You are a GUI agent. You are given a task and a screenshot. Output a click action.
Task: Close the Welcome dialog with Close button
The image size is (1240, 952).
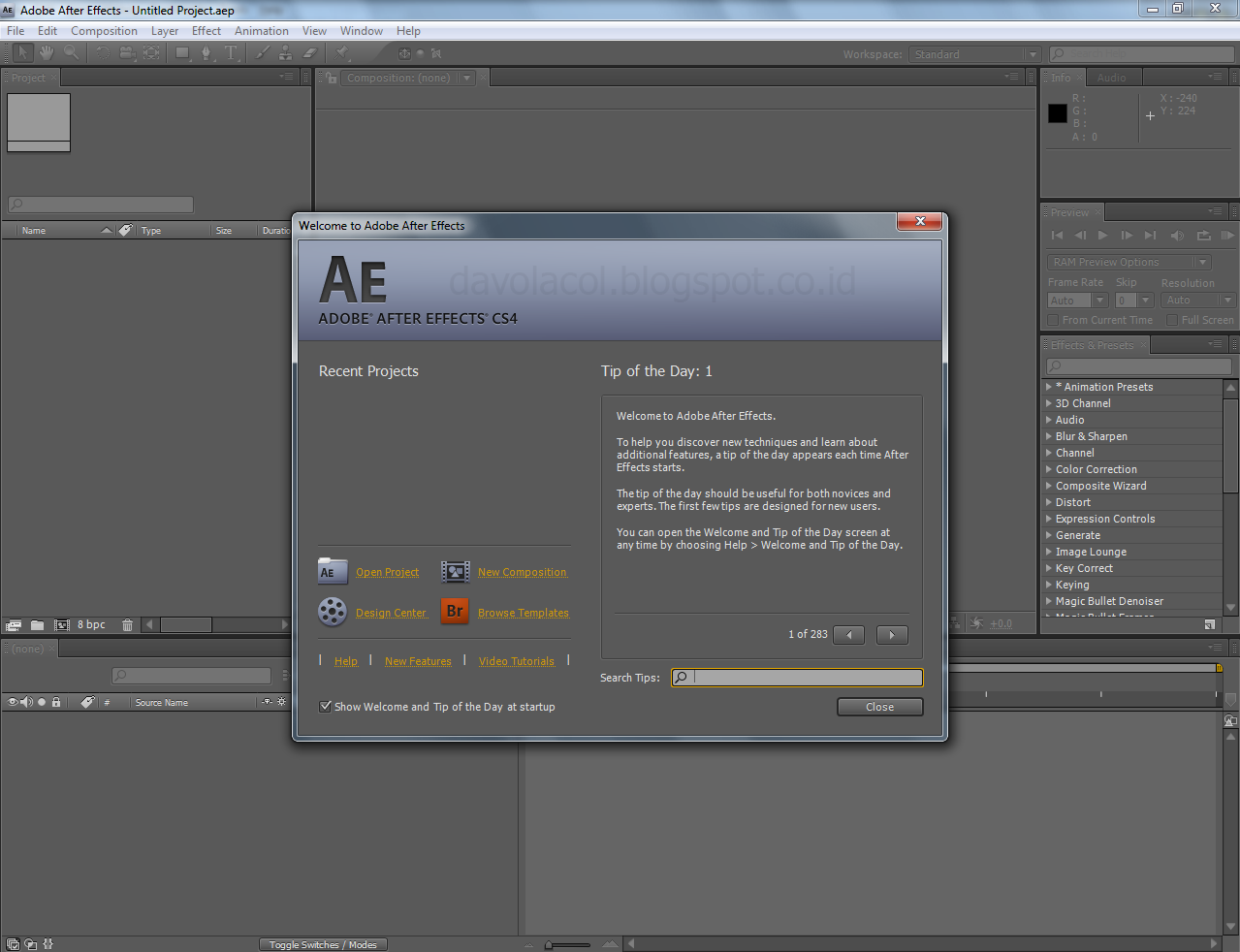(880, 707)
